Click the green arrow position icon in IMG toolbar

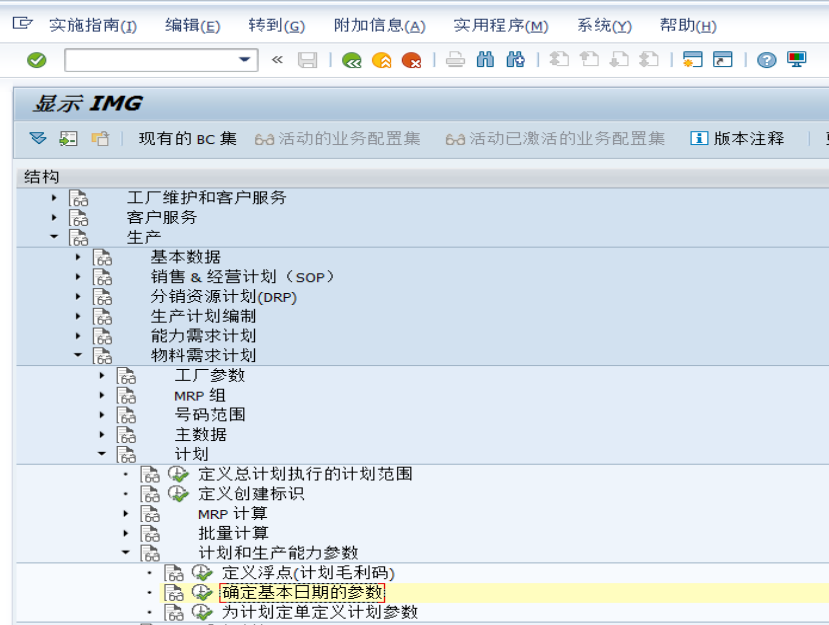coord(68,139)
